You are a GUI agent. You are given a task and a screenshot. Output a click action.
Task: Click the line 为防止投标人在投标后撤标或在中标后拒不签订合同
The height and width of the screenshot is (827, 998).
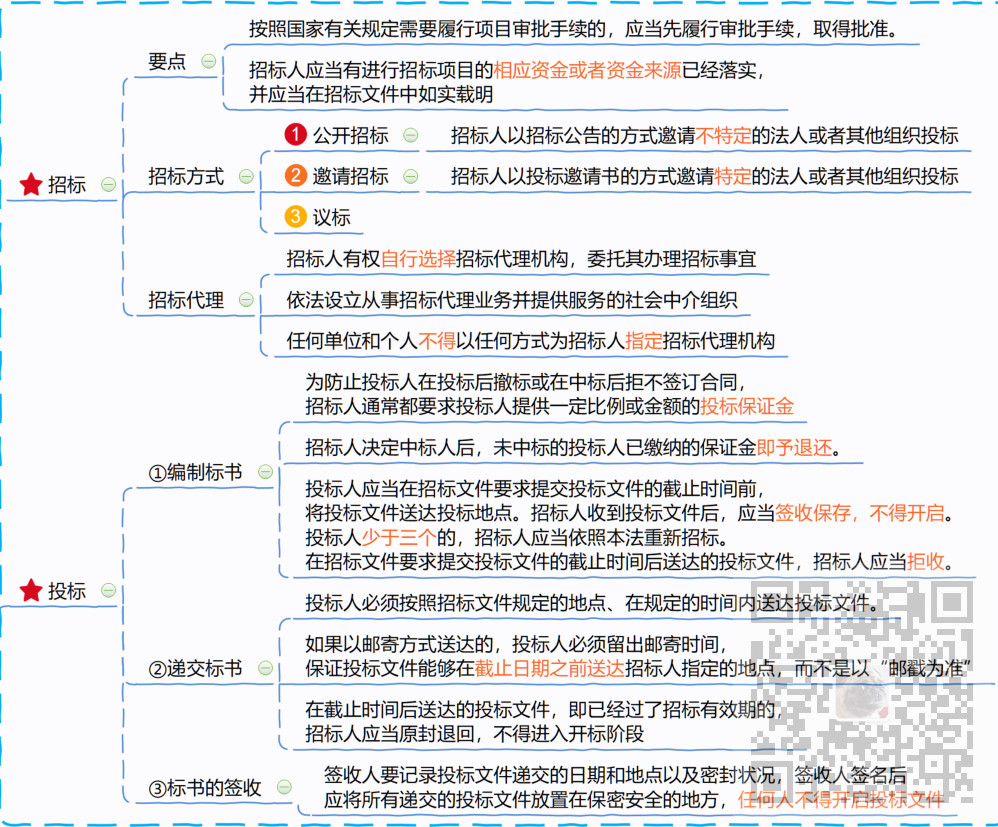tap(526, 382)
